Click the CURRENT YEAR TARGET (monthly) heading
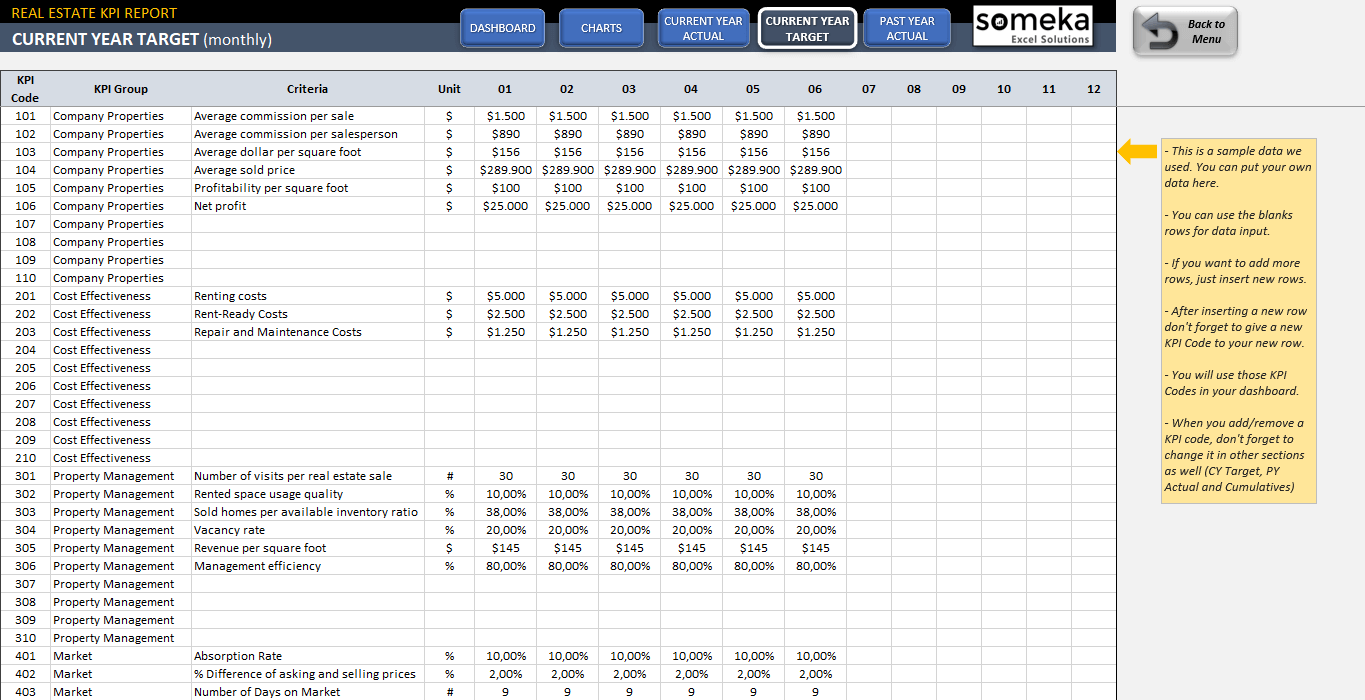The image size is (1365, 700). pyautogui.click(x=141, y=39)
